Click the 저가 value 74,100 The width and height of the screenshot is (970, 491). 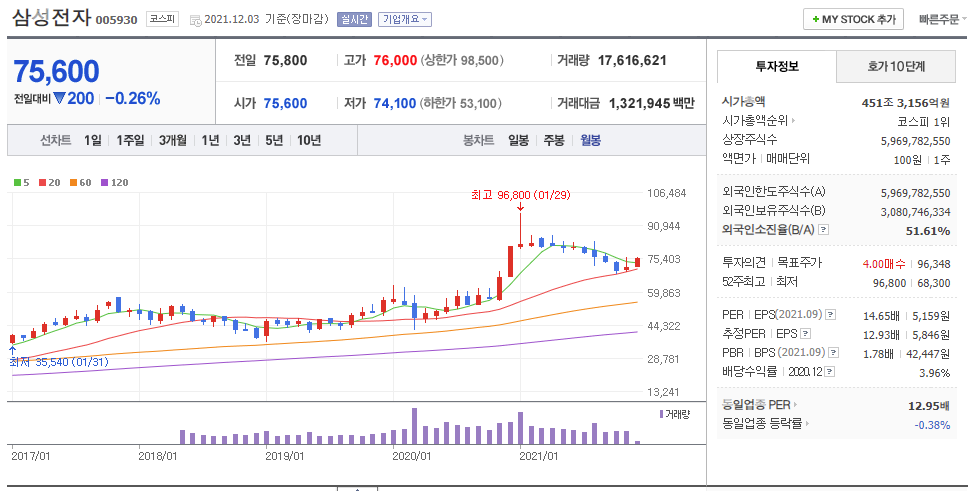click(395, 103)
